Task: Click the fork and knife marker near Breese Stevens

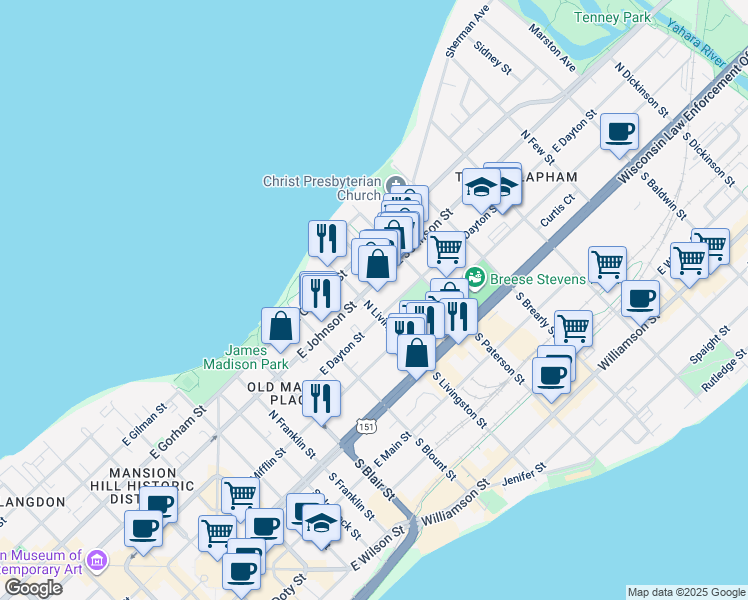Action: point(458,318)
